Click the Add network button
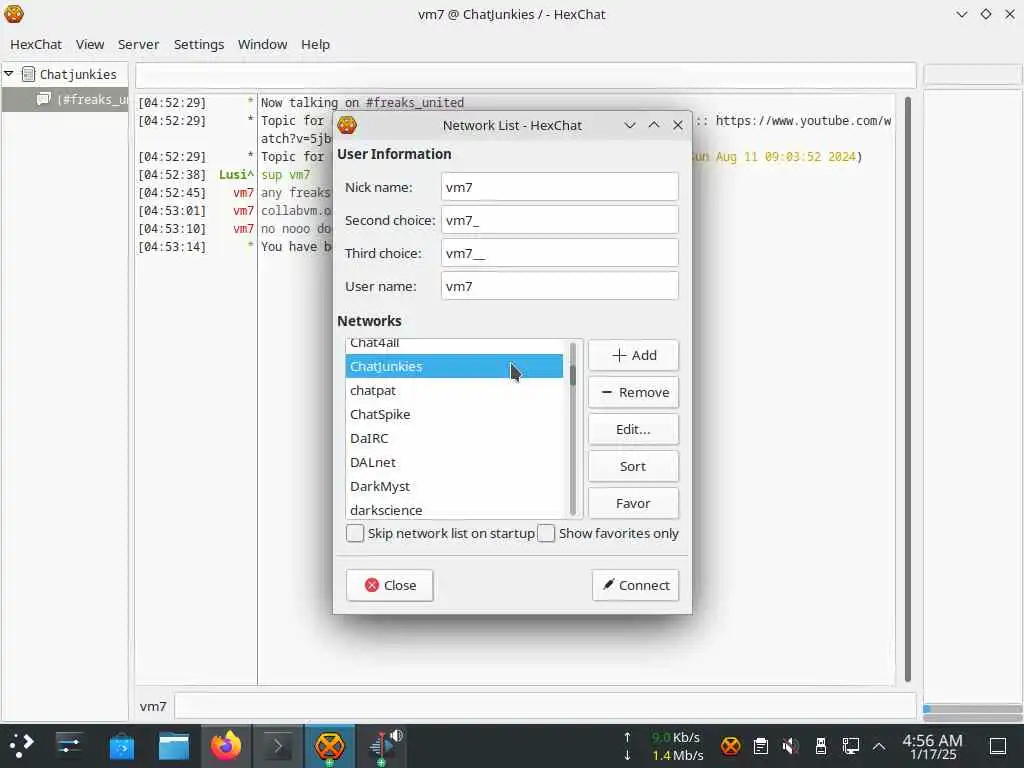Image resolution: width=1024 pixels, height=768 pixels. [x=633, y=355]
